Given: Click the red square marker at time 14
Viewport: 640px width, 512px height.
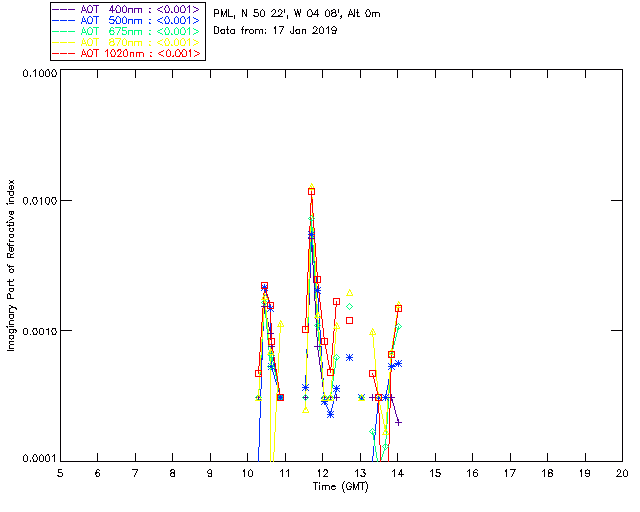Looking at the screenshot, I should (x=399, y=309).
